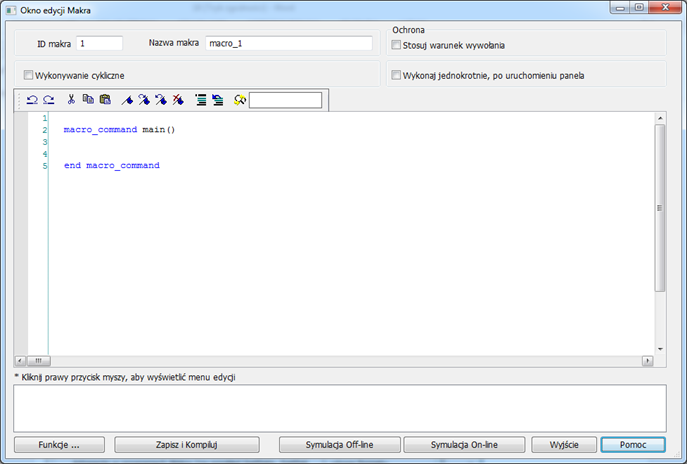
Task: Close the Okno edycji Makra window
Action: pyautogui.click(x=665, y=7)
